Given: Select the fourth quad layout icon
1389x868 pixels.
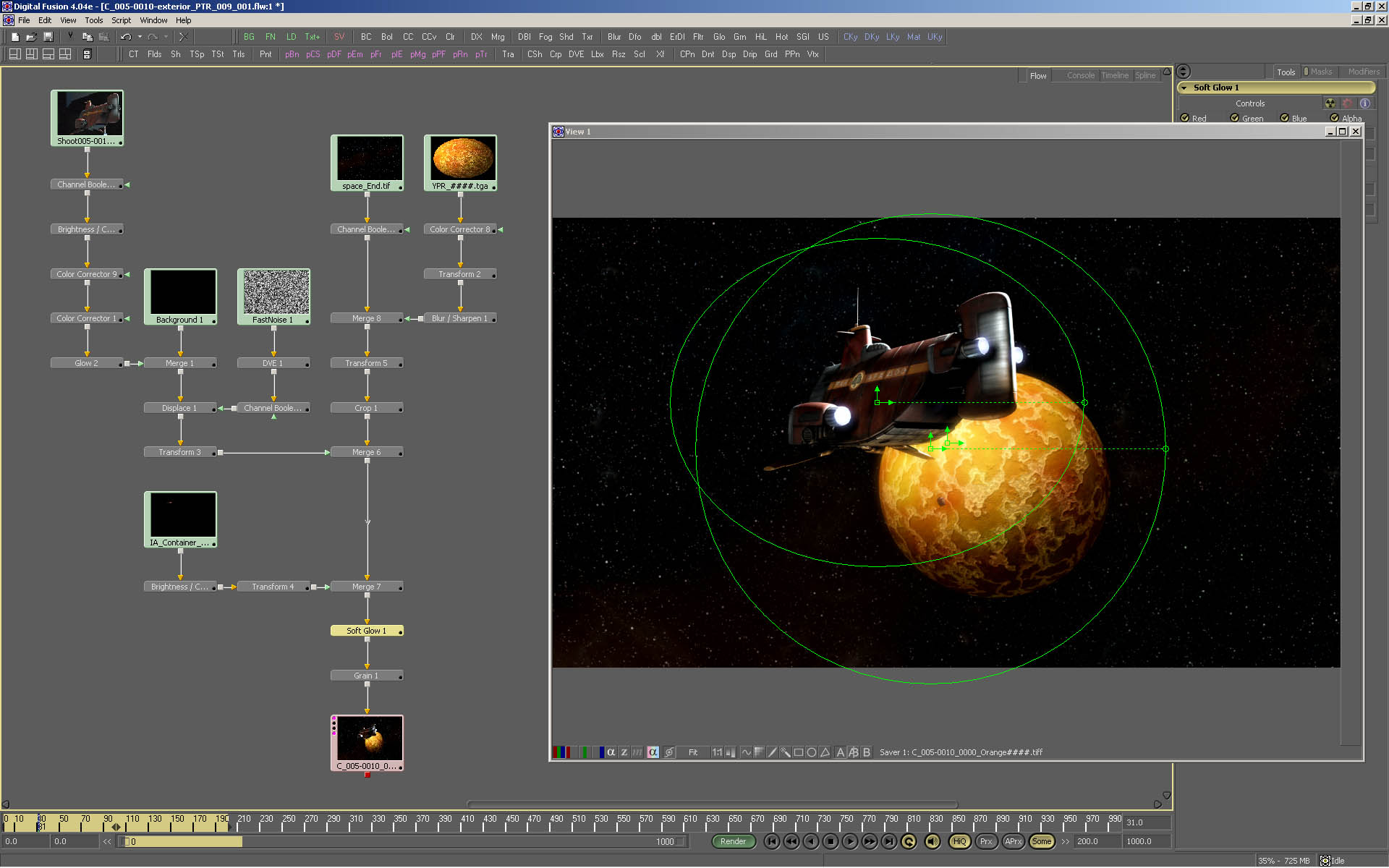Looking at the screenshot, I should (64, 54).
